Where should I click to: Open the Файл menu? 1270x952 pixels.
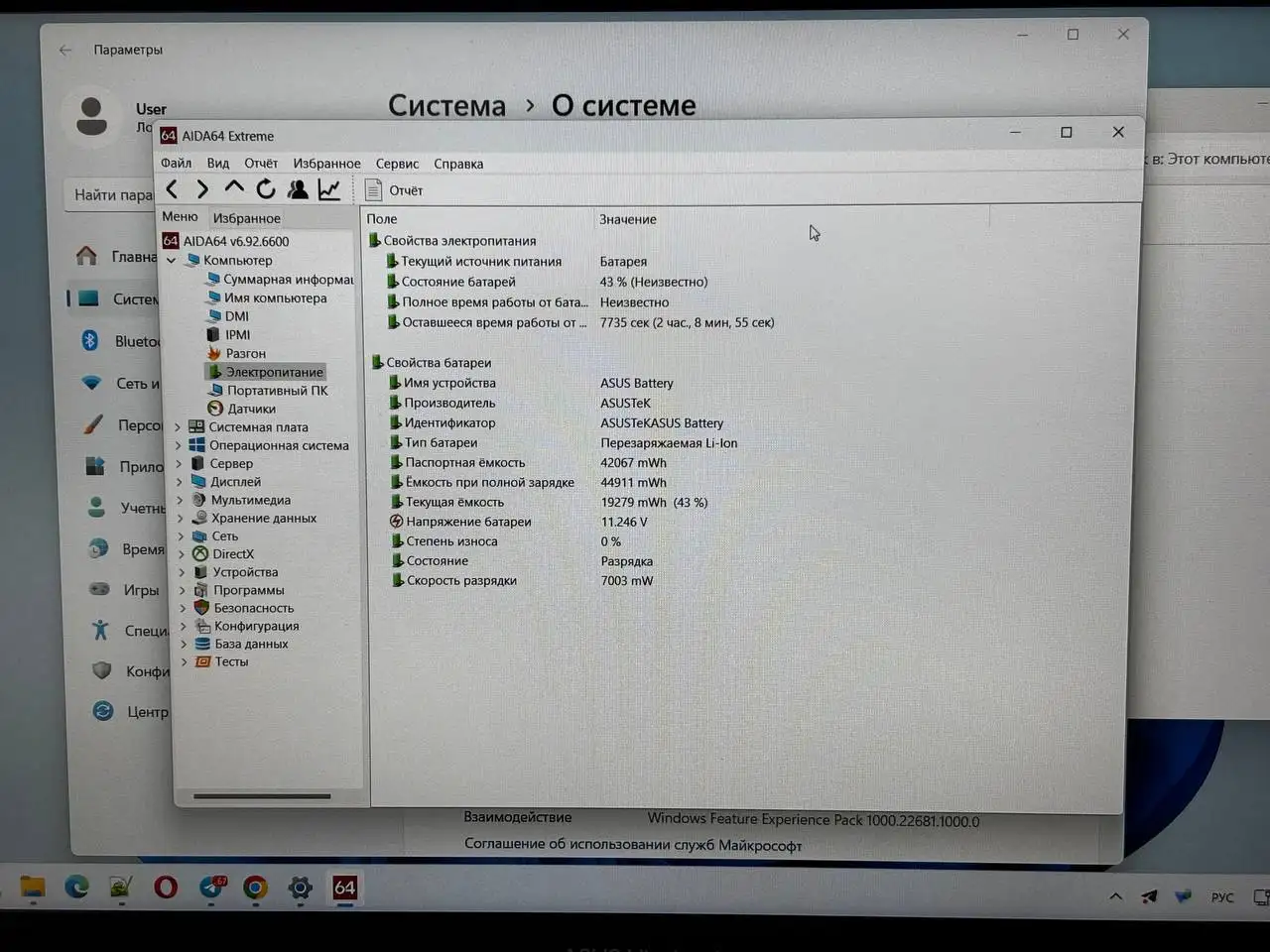coord(177,164)
